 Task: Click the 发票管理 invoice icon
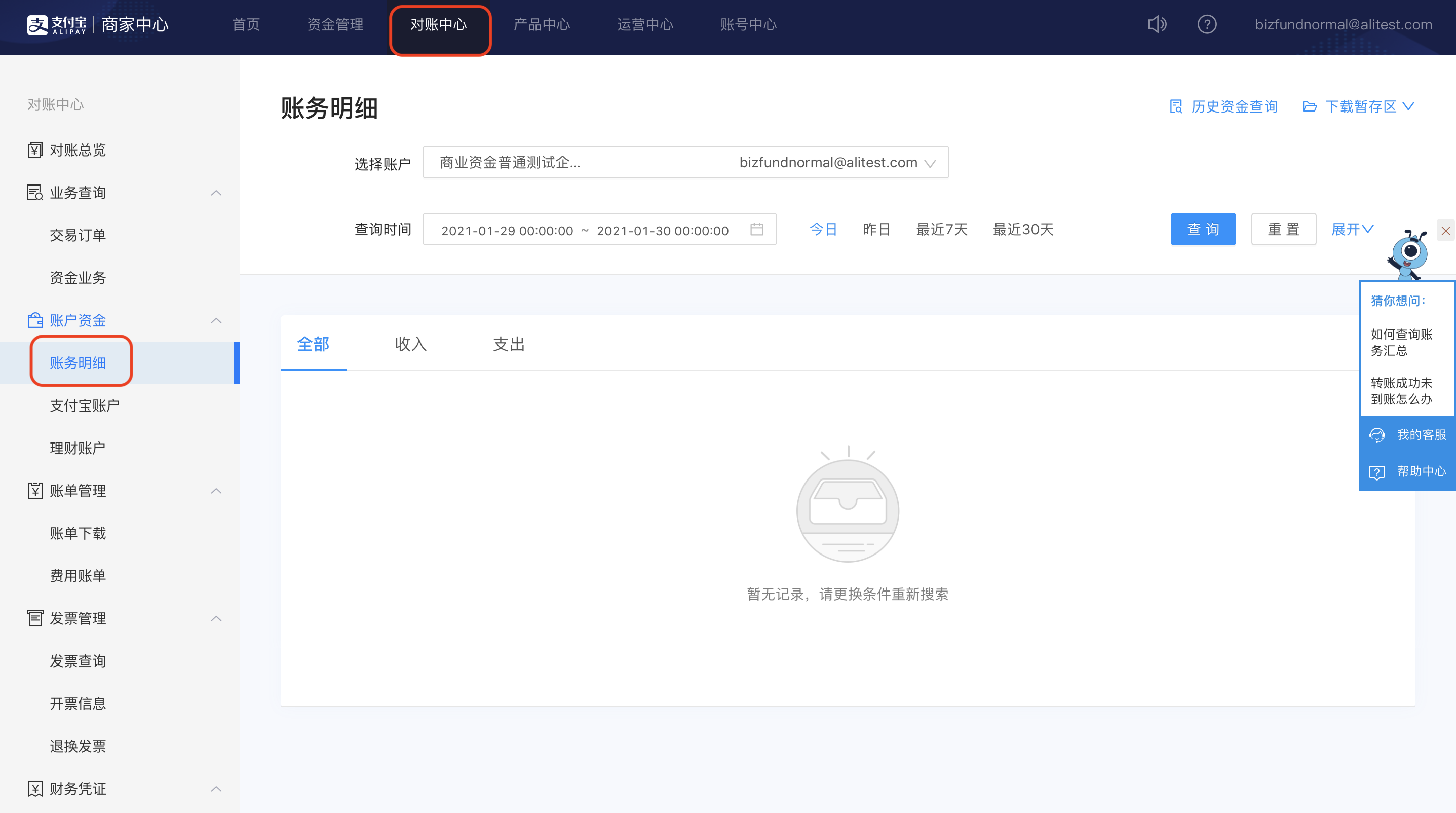point(35,618)
